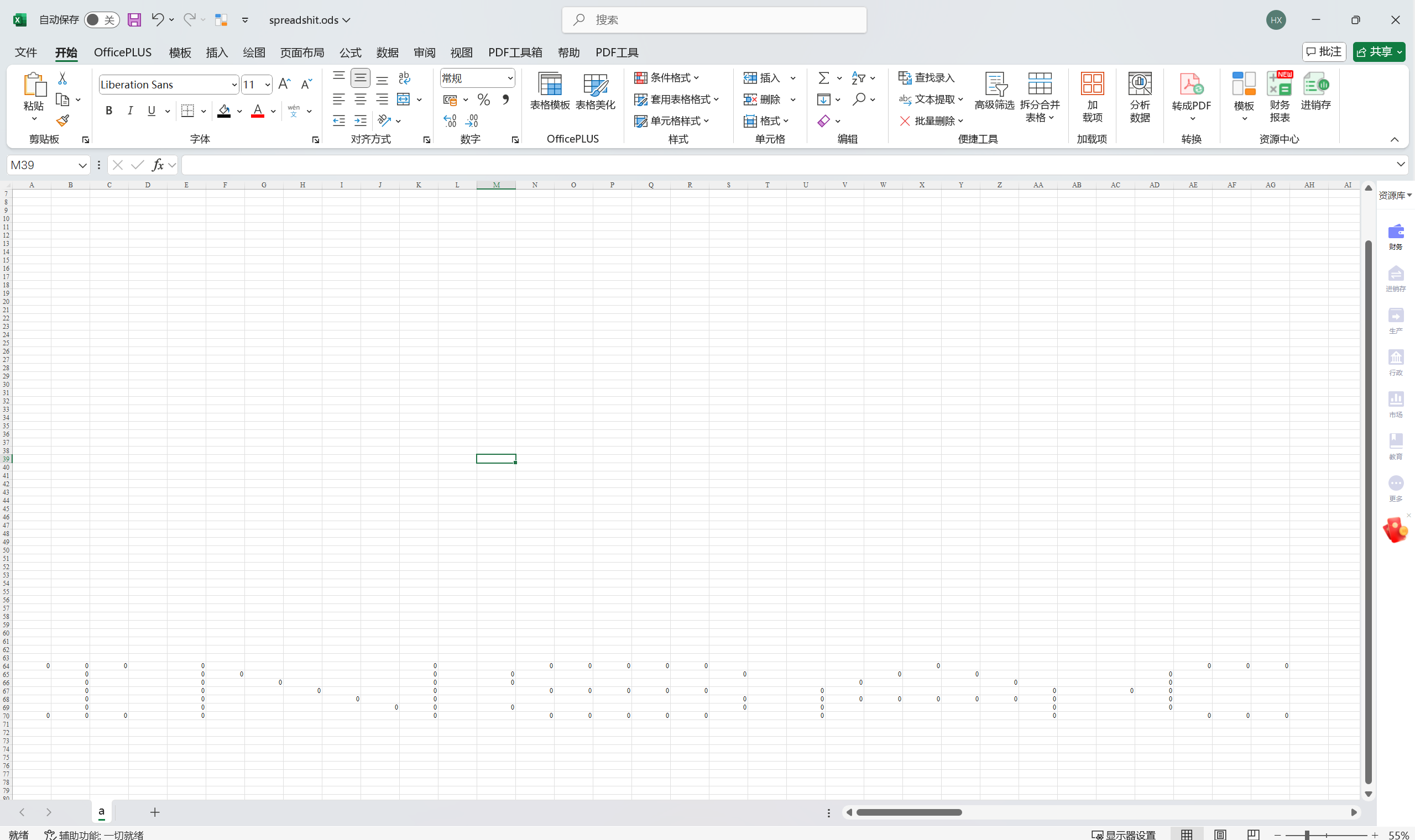1415x840 pixels.
Task: Click the Cut scissors icon
Action: (62, 78)
